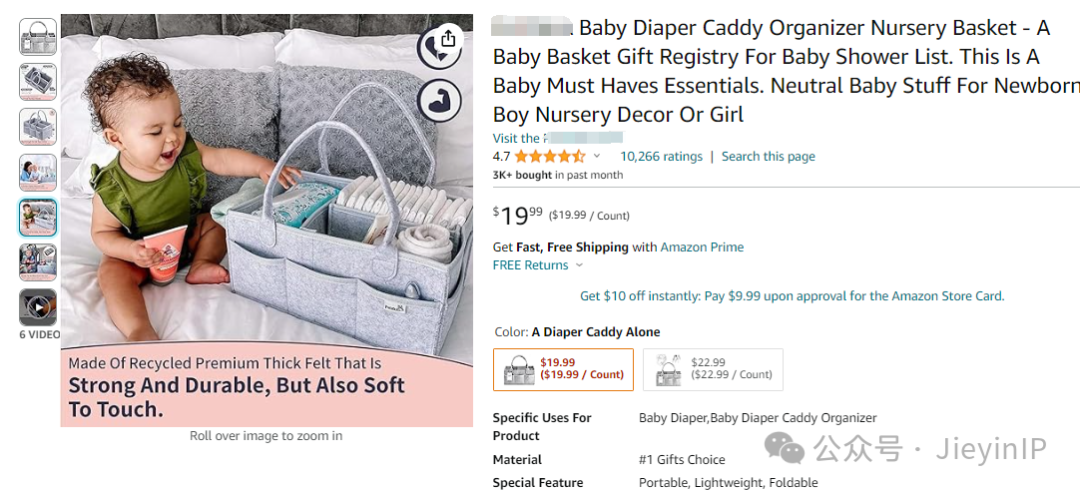This screenshot has width=1080, height=491.
Task: Select the currently highlighted baby thumbnail
Action: pos(38,218)
